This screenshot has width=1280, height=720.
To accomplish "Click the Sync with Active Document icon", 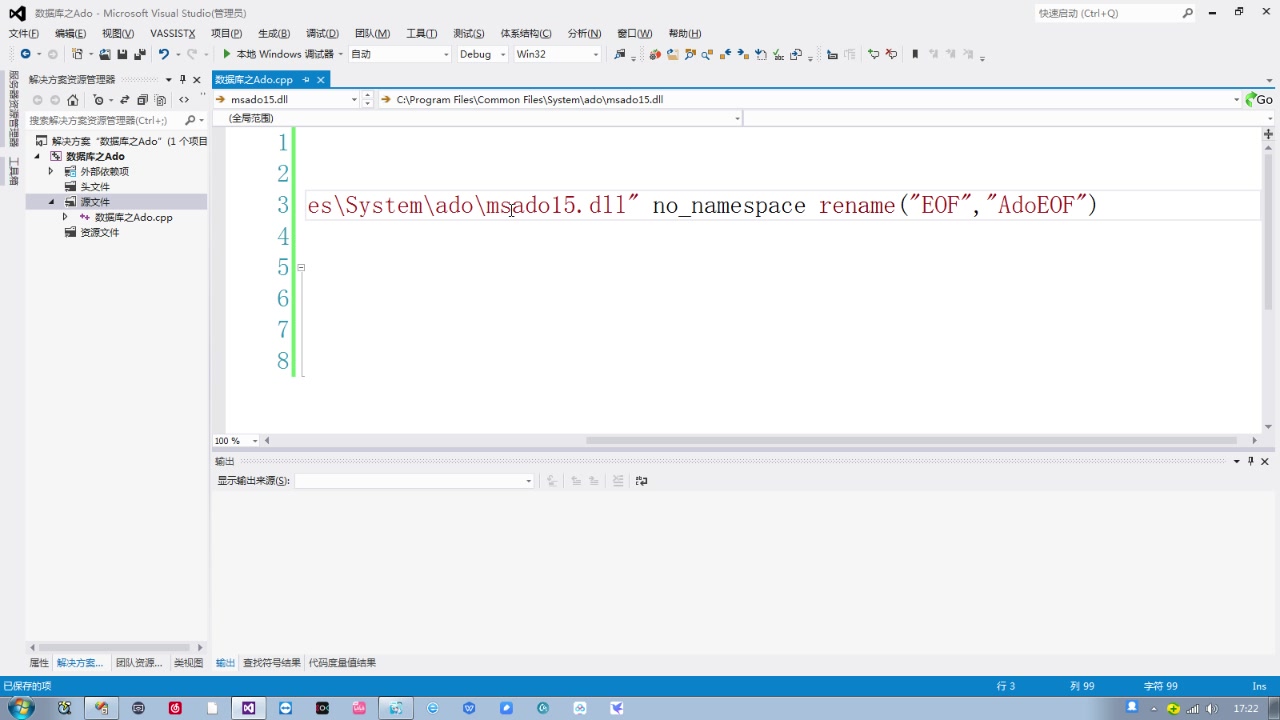I will point(125,100).
